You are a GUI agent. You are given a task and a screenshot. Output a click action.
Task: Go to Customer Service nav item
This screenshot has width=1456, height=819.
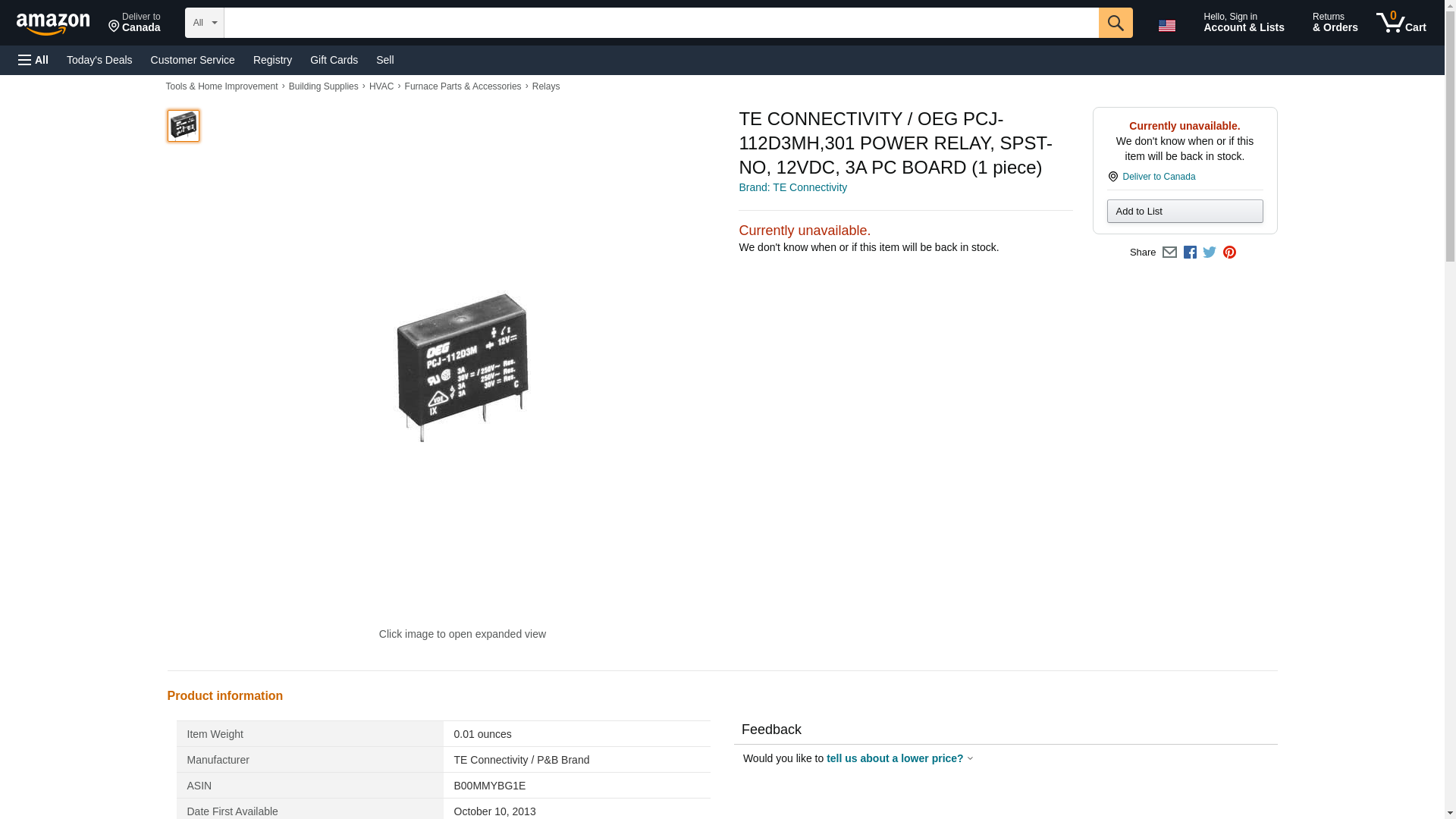tap(193, 60)
